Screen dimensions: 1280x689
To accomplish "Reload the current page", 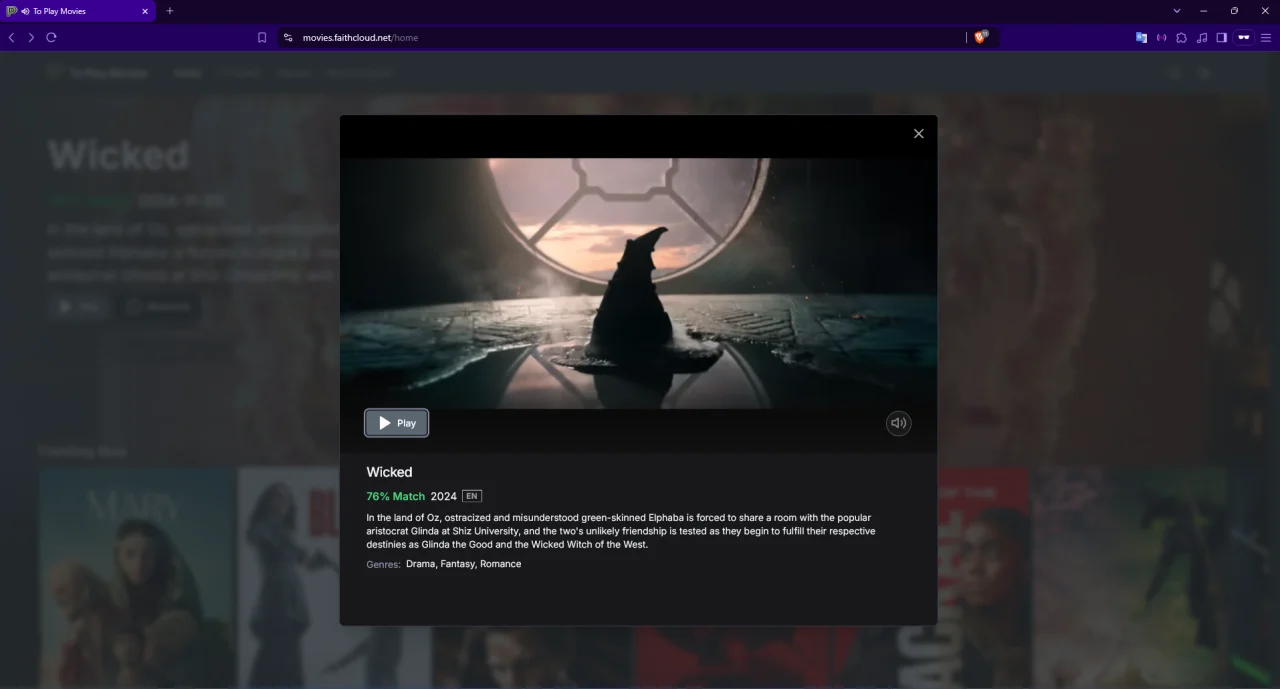I will [x=51, y=37].
